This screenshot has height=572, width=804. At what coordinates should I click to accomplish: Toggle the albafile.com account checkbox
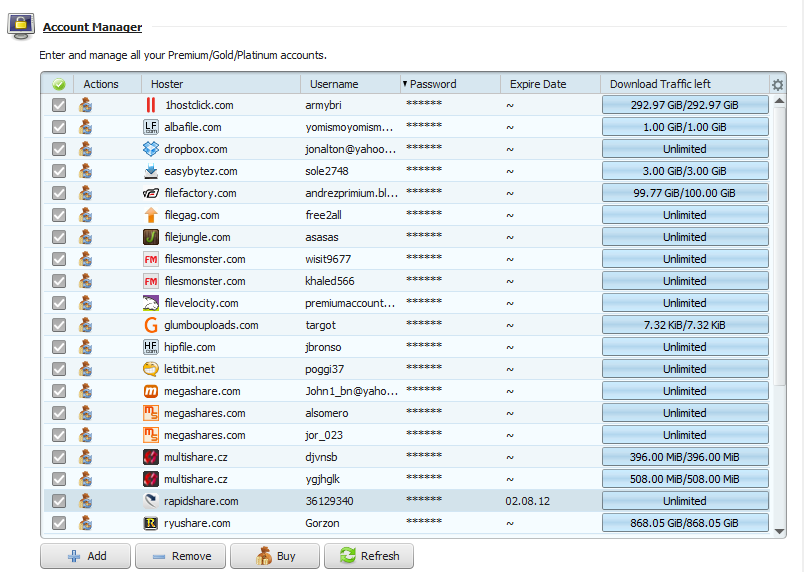59,127
